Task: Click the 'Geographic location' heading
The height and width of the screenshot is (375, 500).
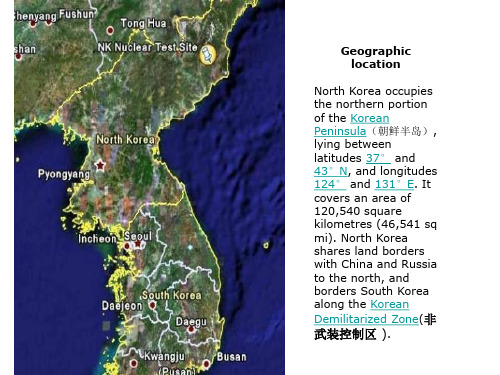Action: point(376,57)
